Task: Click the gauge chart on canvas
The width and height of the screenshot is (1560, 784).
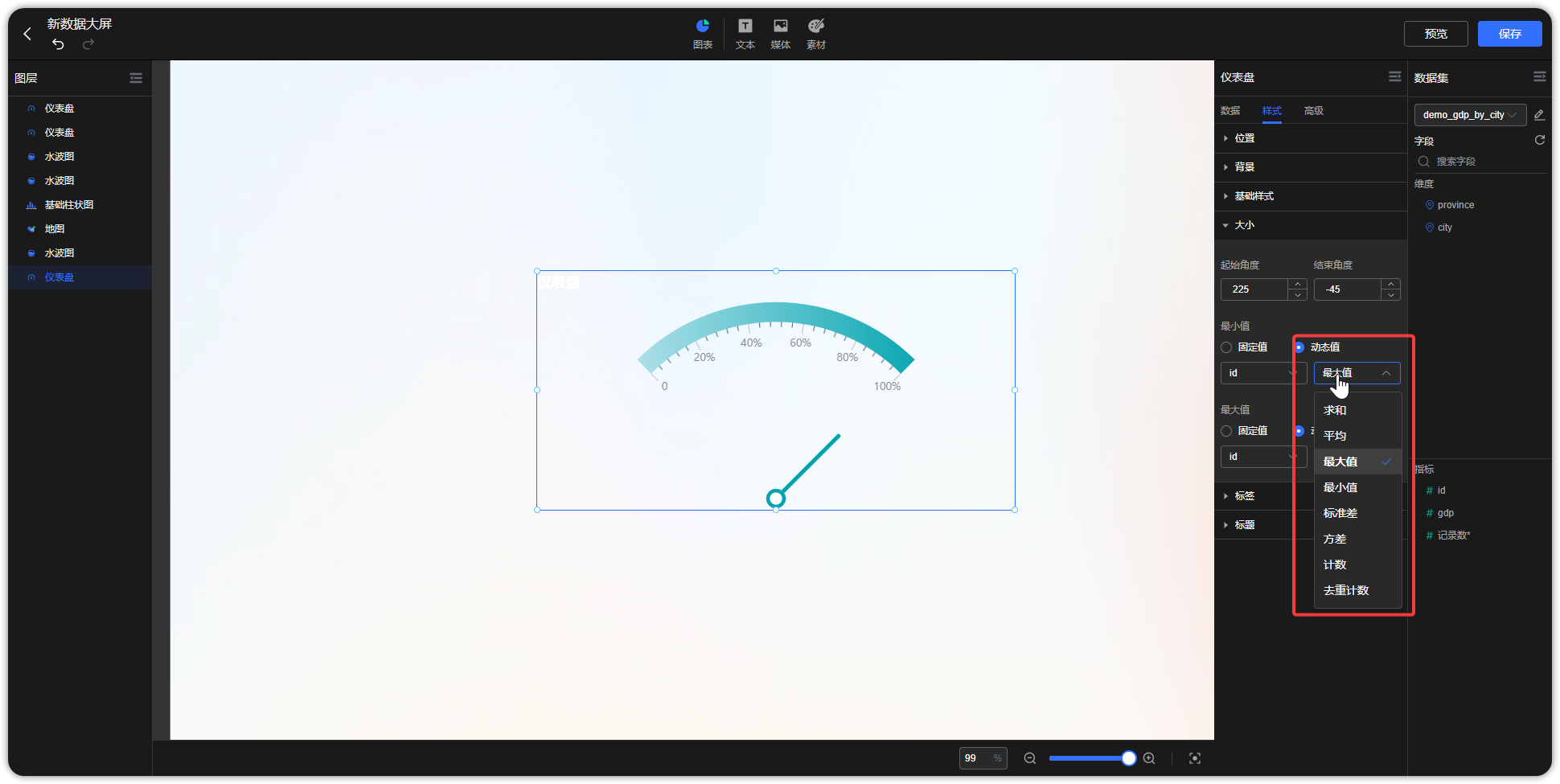Action: pos(776,390)
